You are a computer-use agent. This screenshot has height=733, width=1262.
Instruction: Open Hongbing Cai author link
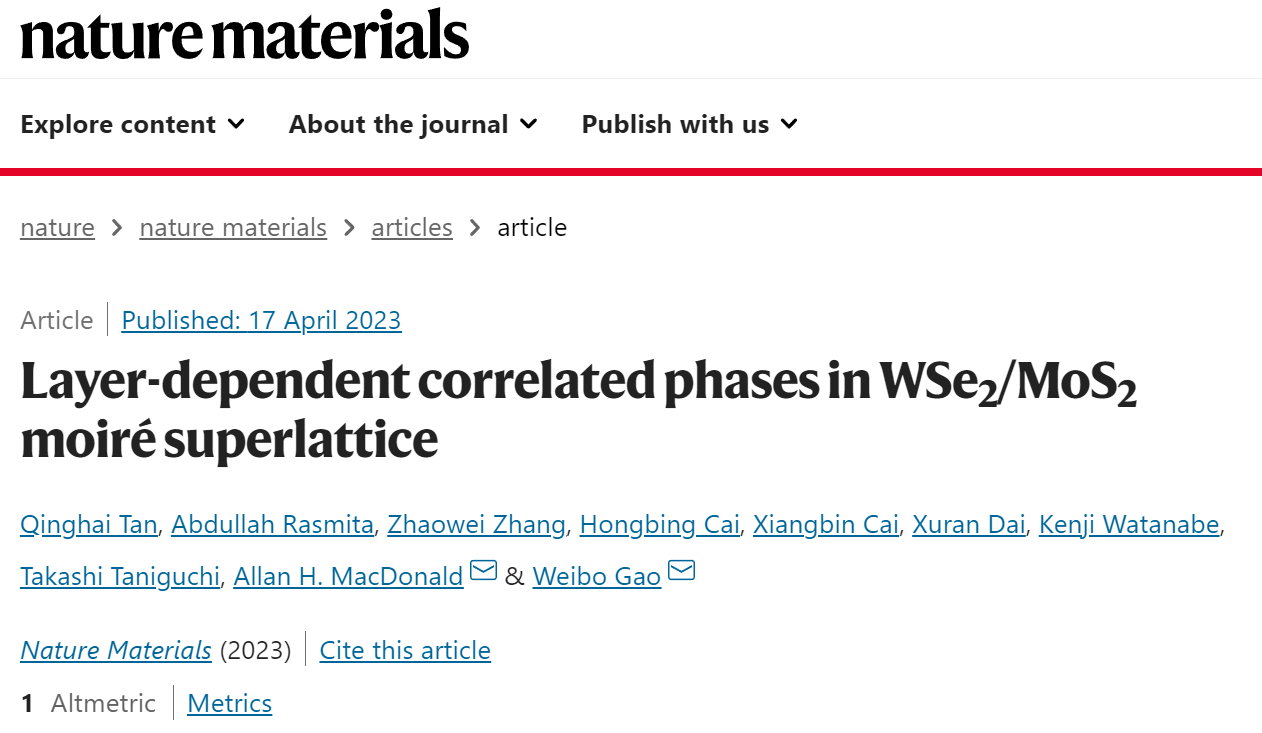pyautogui.click(x=660, y=525)
